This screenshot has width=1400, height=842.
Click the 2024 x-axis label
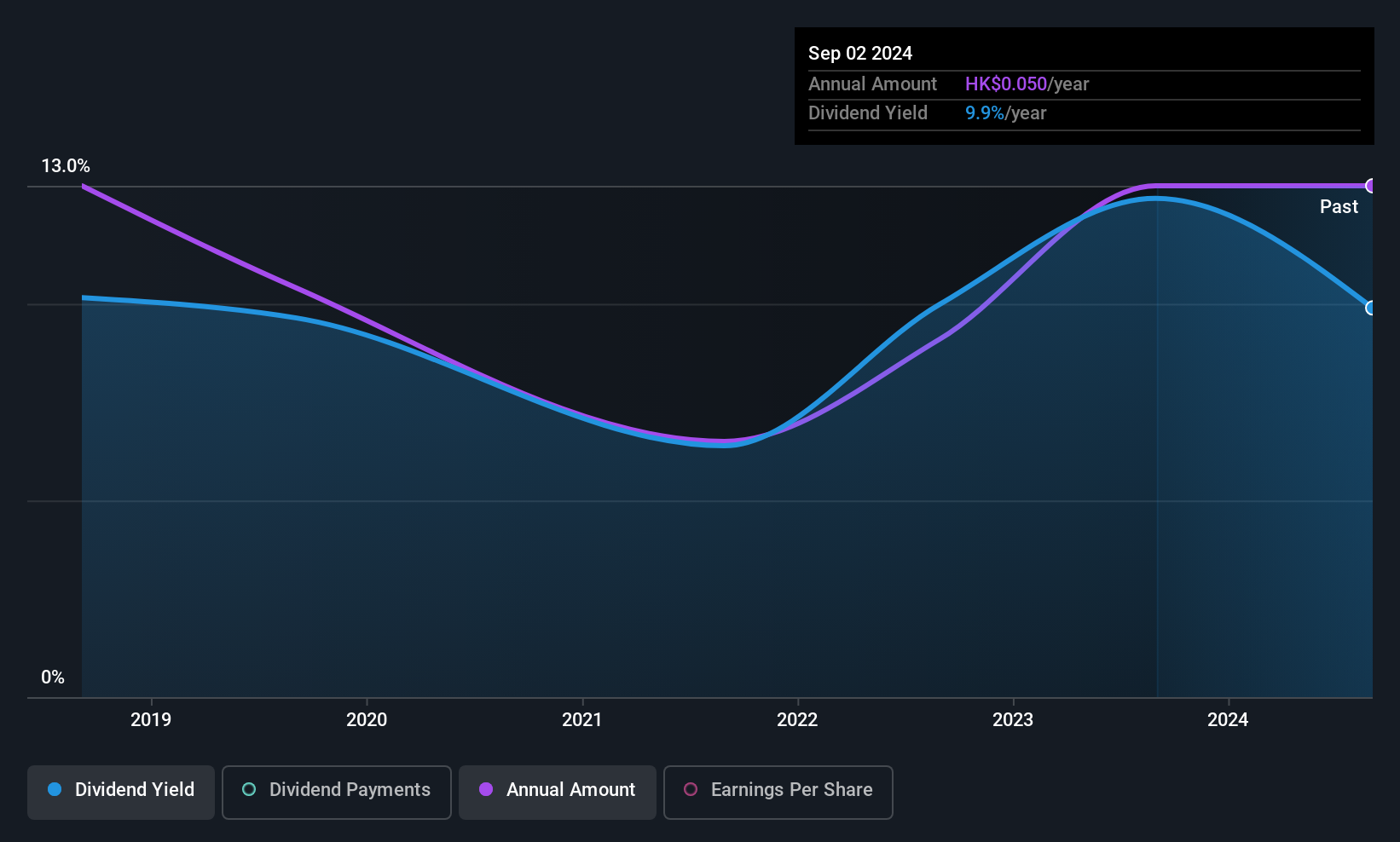pyautogui.click(x=1228, y=719)
